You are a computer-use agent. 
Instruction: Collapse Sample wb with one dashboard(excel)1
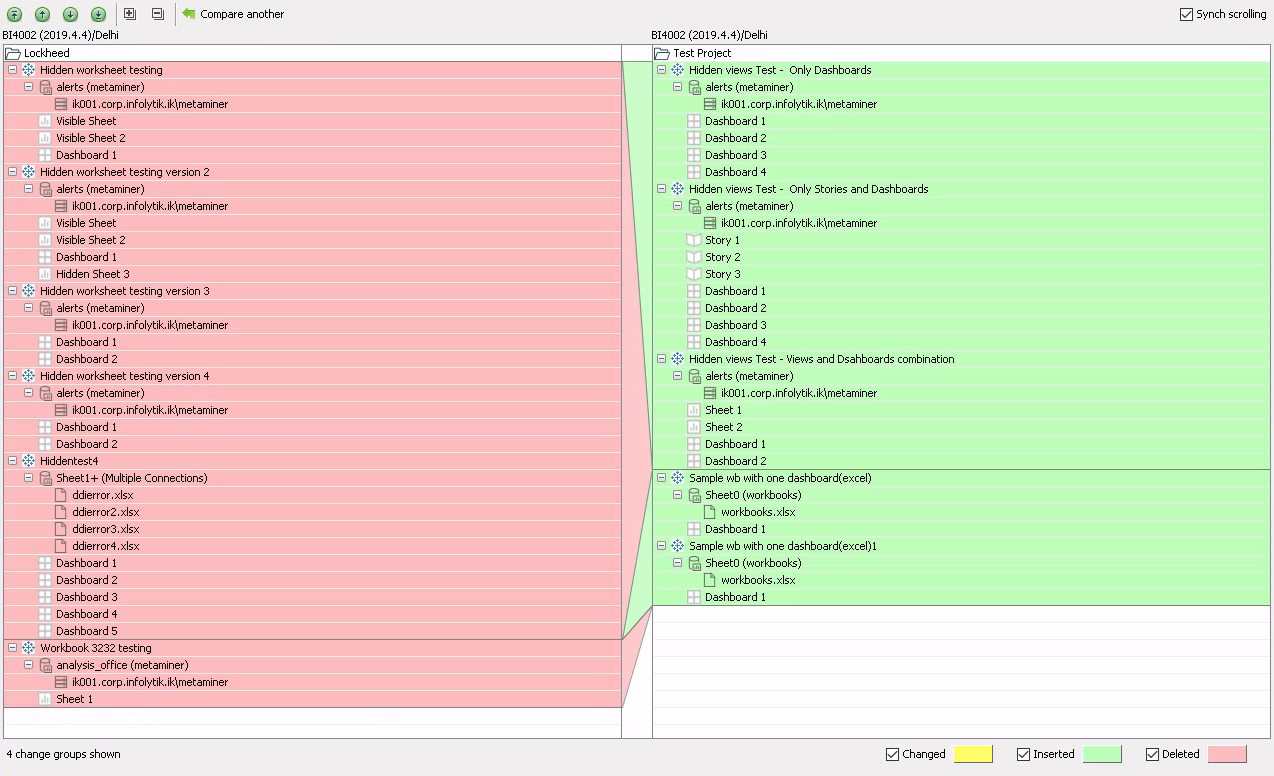(x=662, y=546)
